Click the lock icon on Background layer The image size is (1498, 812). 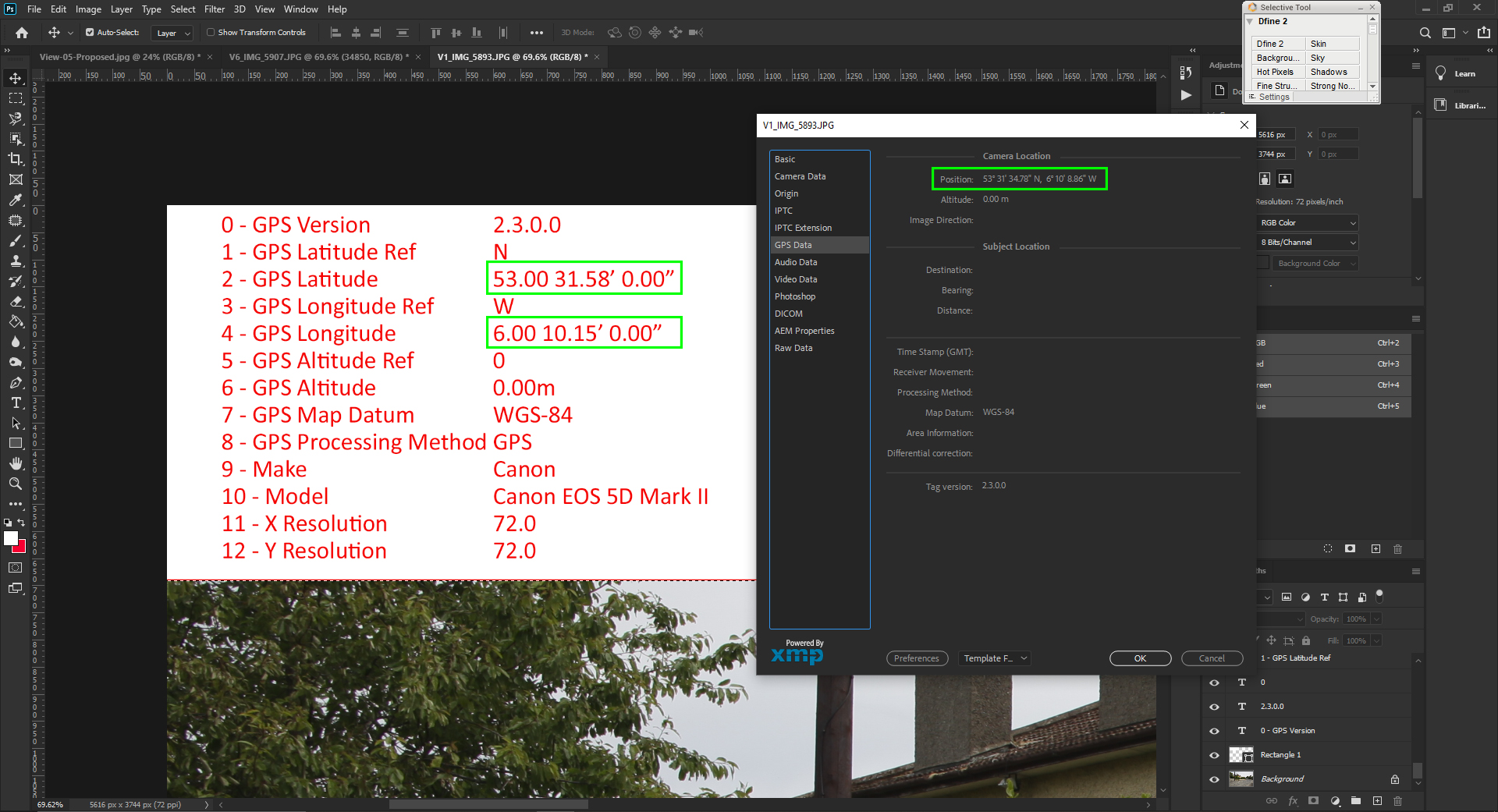[1394, 779]
